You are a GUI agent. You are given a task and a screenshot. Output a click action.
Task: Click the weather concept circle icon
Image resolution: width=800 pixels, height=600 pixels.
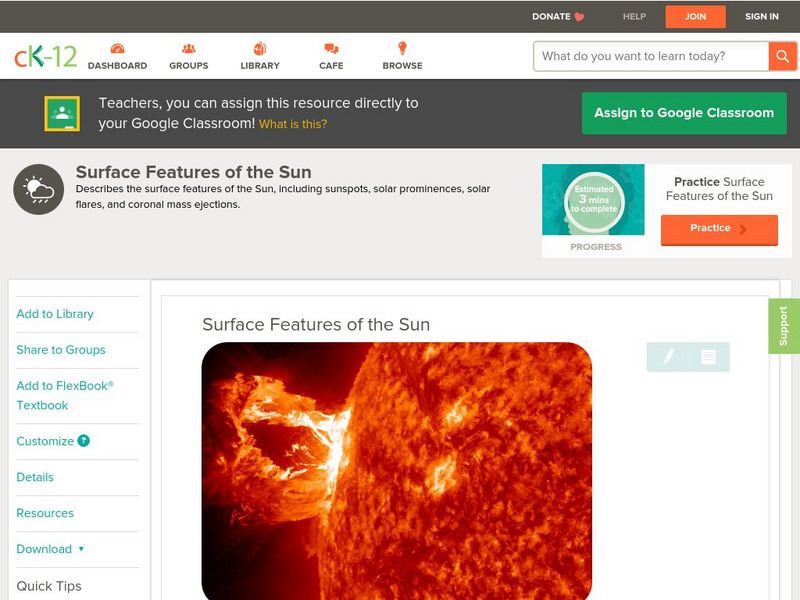39,189
